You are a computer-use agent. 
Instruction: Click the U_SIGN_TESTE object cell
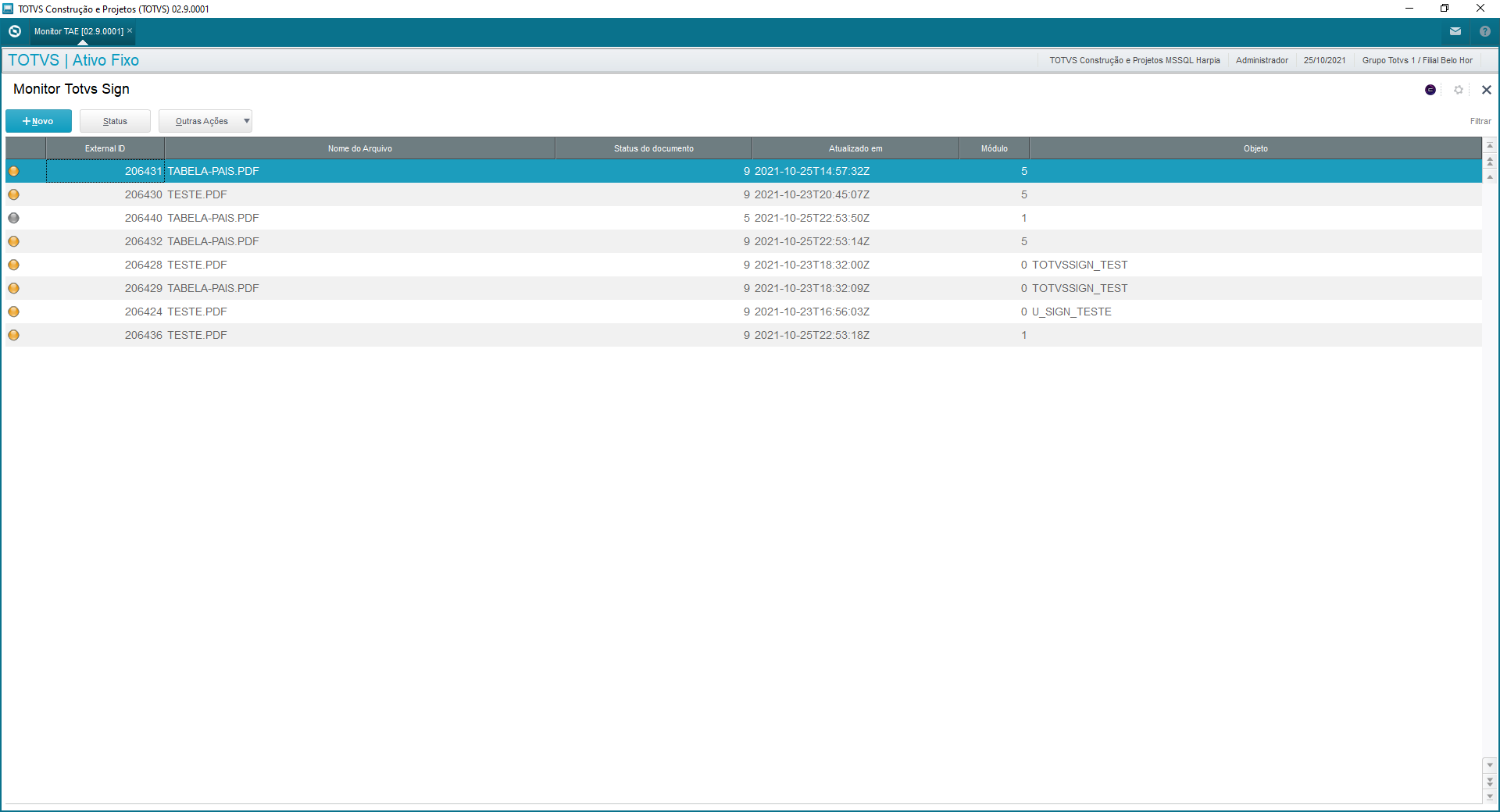click(1072, 312)
